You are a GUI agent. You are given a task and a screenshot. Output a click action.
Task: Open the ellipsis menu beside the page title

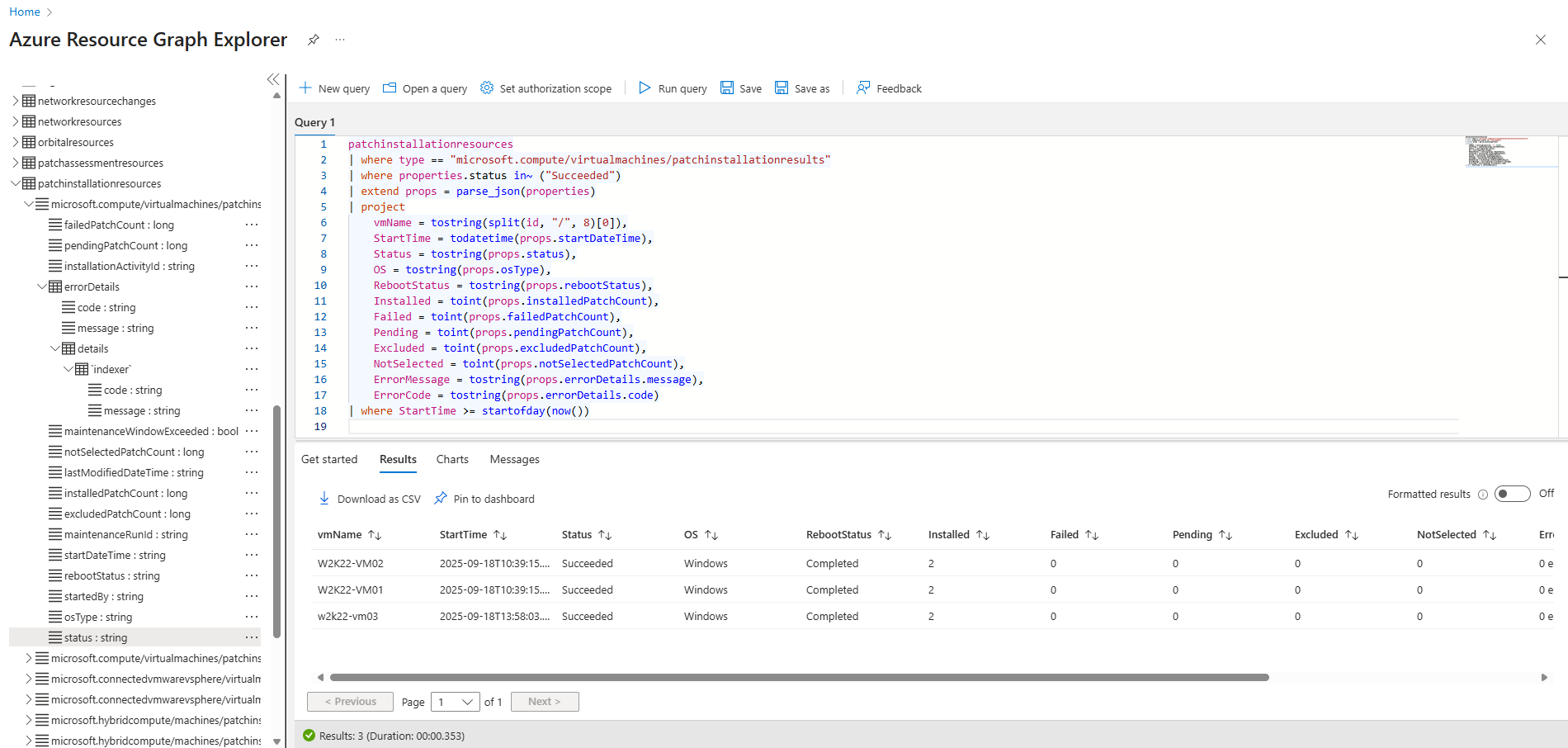[x=340, y=40]
